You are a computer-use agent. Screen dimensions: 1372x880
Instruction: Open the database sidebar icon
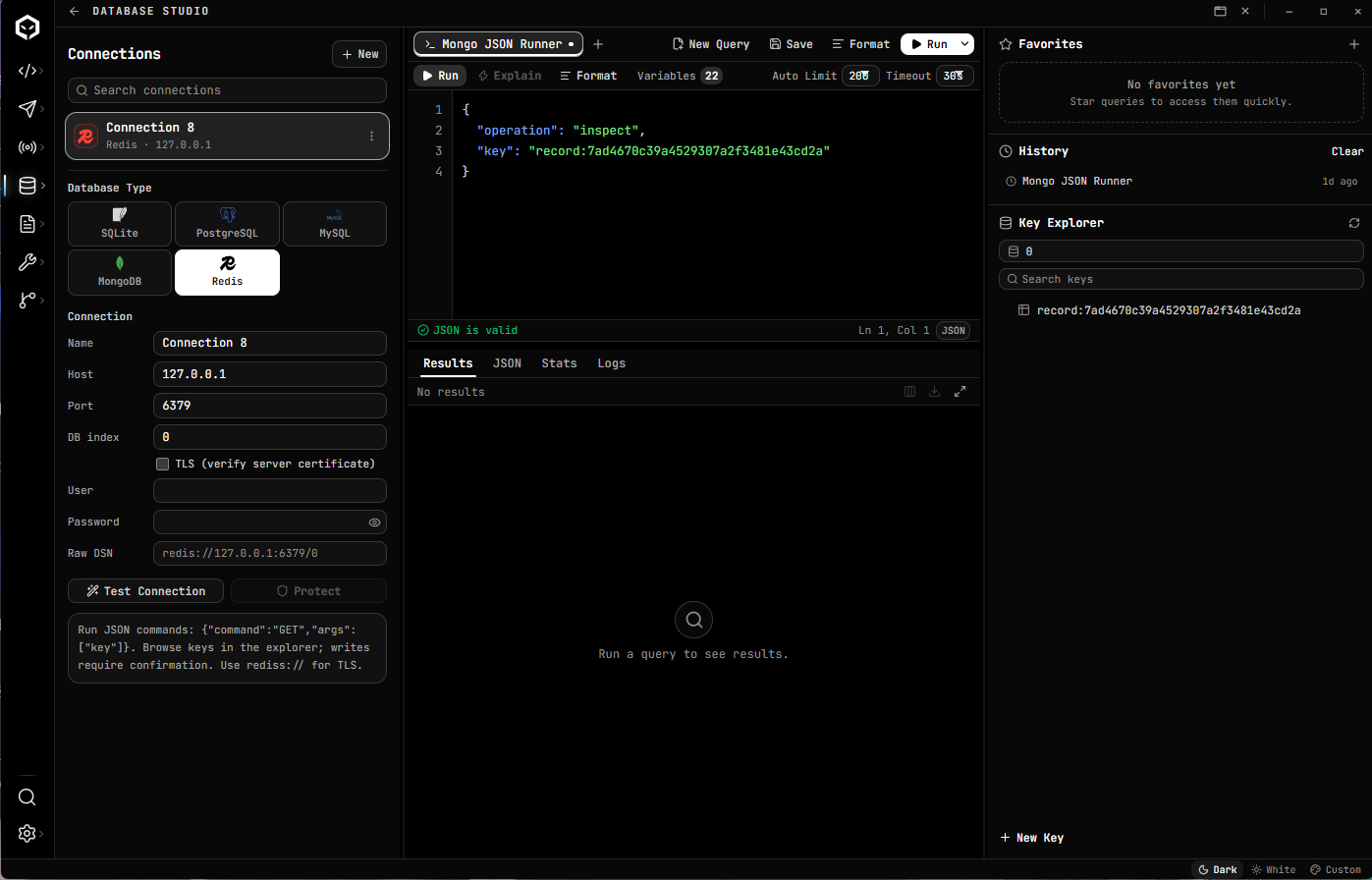coord(27,186)
